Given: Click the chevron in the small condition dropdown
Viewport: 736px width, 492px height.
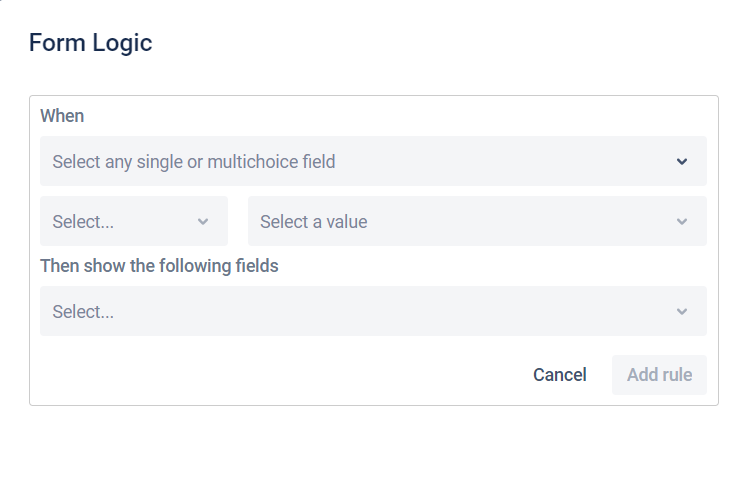Looking at the screenshot, I should pos(203,222).
